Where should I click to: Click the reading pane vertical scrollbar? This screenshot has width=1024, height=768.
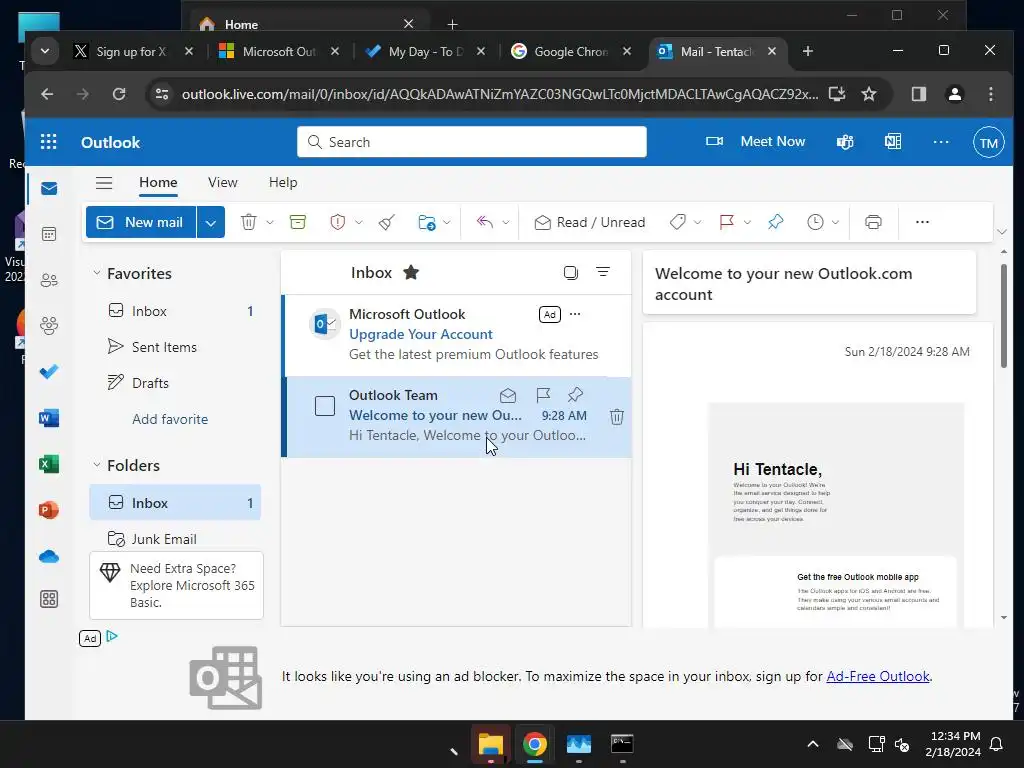click(x=1004, y=316)
